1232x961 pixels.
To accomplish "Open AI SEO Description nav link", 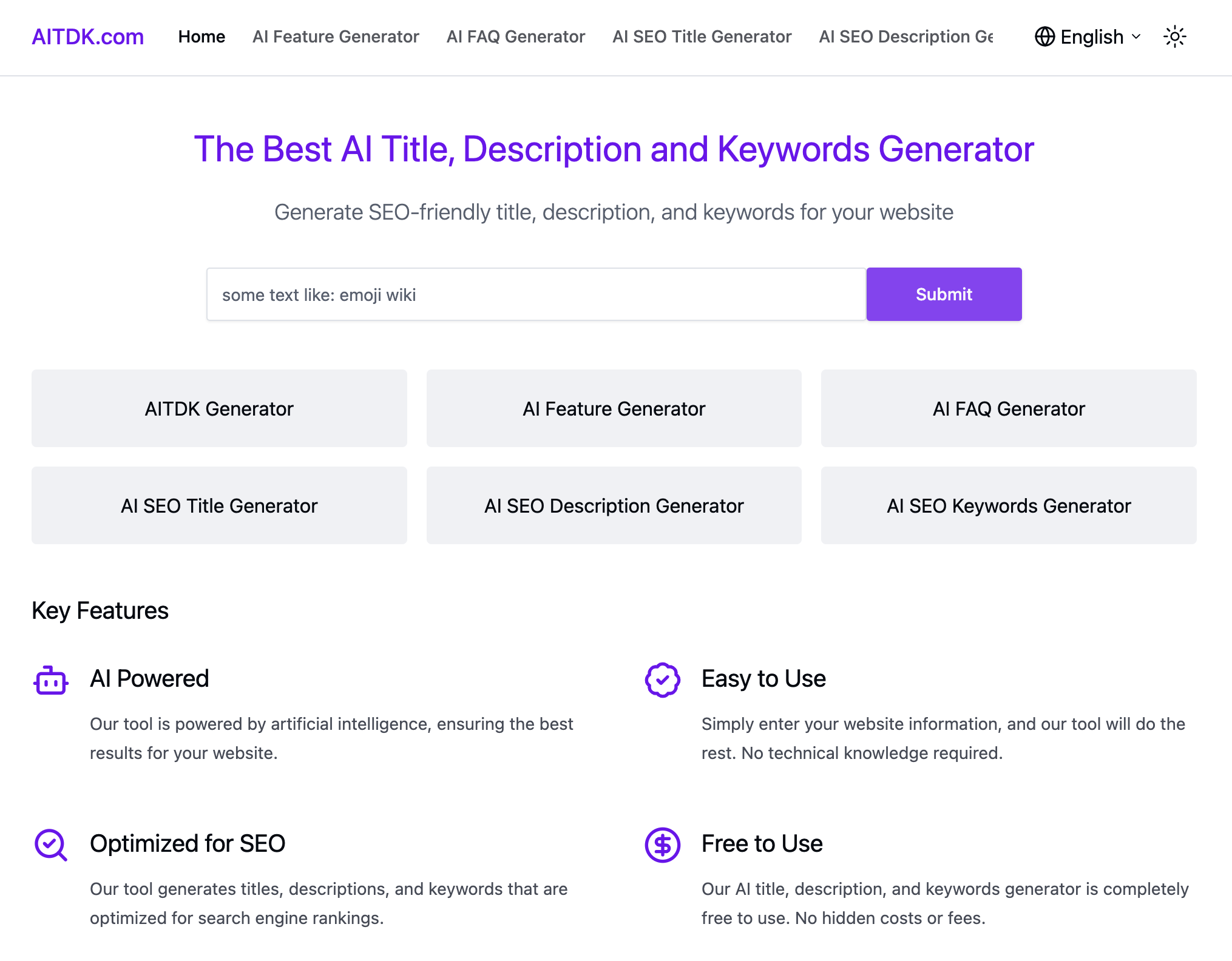I will coord(906,37).
